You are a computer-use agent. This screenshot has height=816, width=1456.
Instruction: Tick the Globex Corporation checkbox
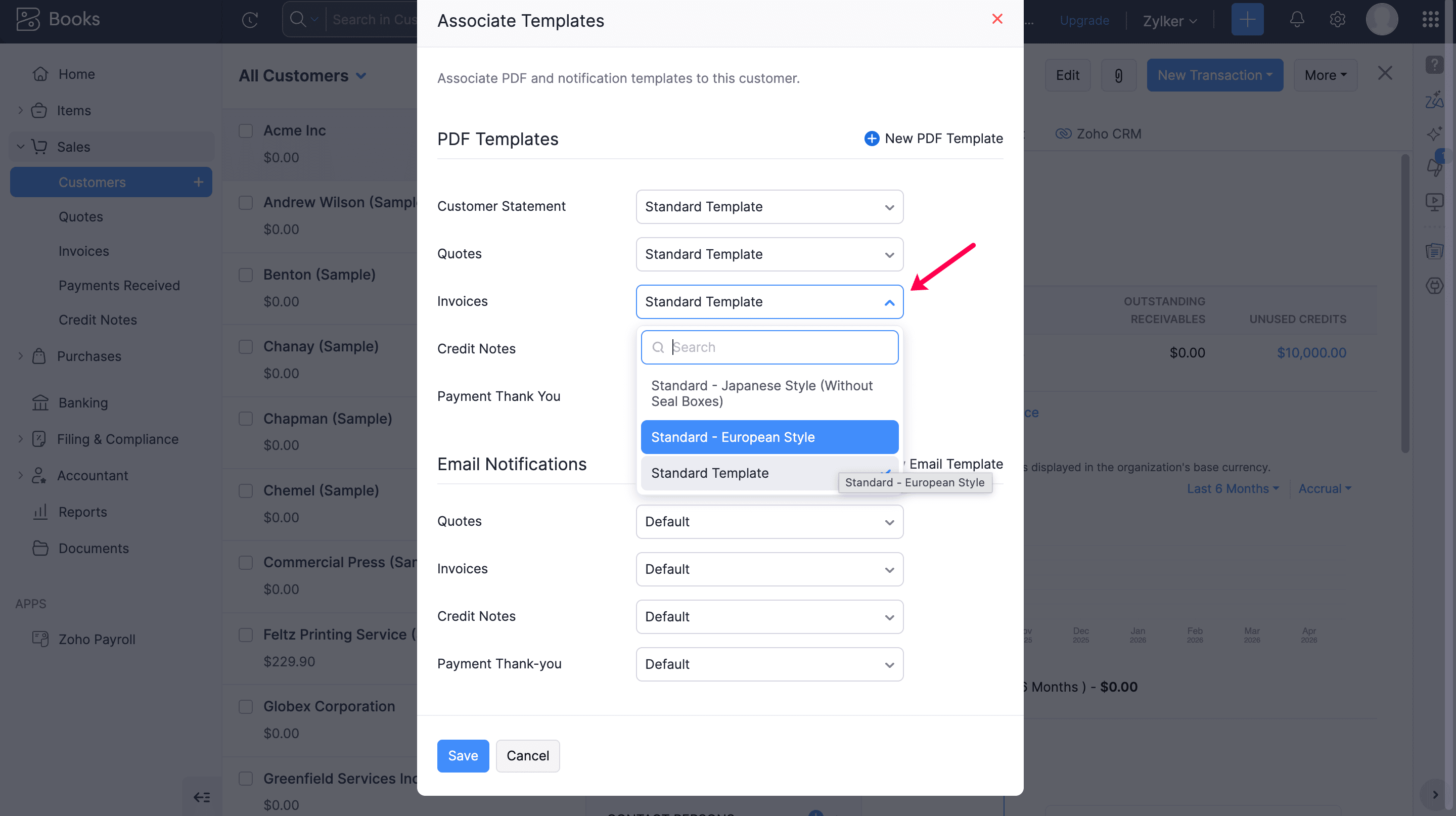(x=246, y=706)
